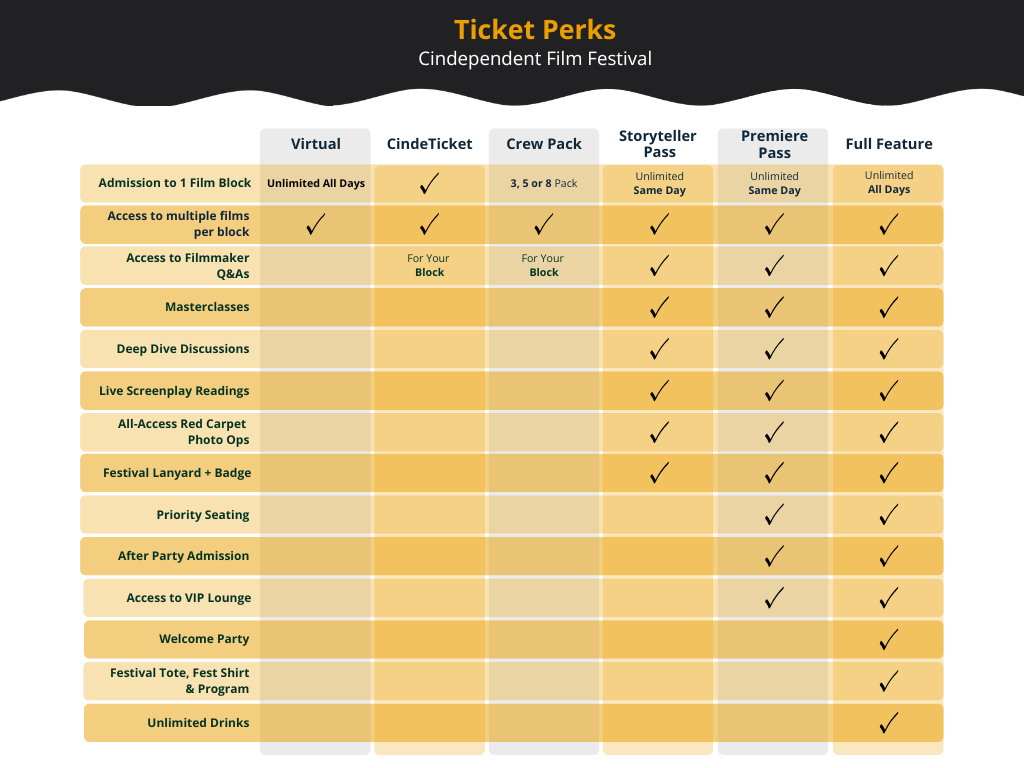Click the Crew Pack multiple films checkmark

(544, 224)
